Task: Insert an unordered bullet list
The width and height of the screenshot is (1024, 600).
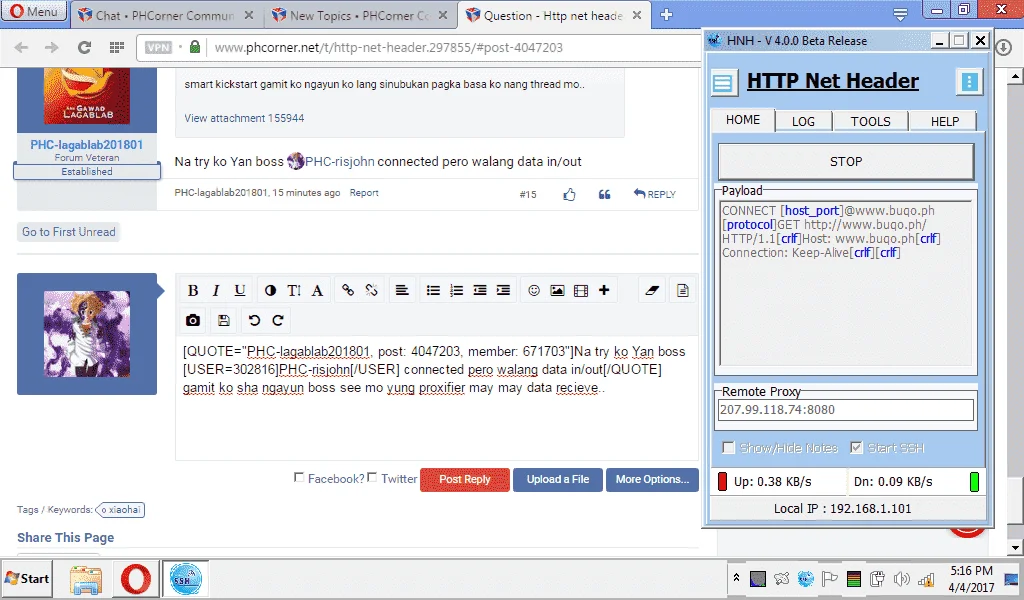Action: [433, 291]
